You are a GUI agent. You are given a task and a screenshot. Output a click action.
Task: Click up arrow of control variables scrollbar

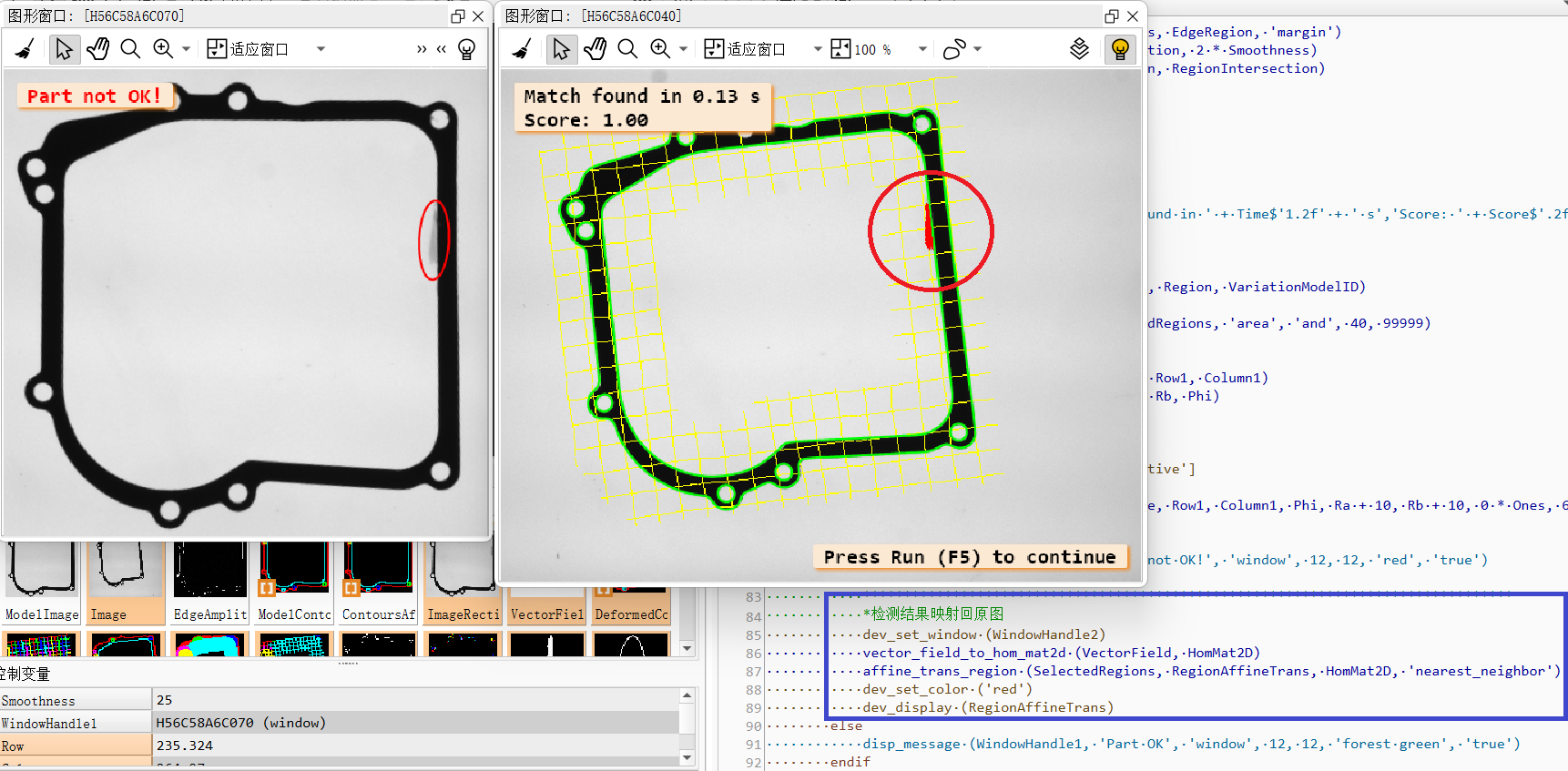(x=687, y=696)
